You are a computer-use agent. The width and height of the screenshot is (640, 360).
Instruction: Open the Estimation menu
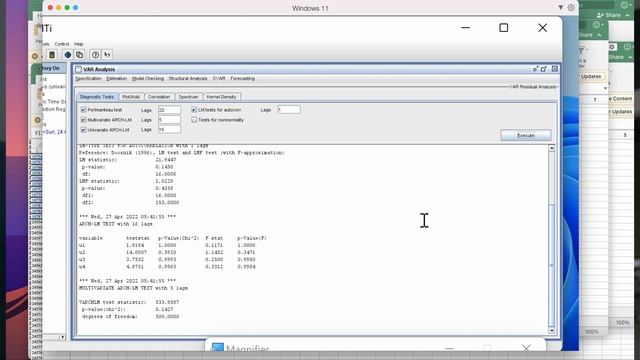(x=117, y=78)
